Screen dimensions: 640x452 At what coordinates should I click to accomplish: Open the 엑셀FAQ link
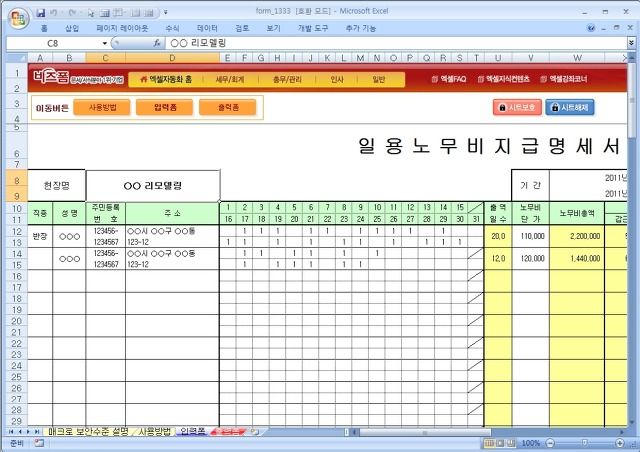coord(449,79)
